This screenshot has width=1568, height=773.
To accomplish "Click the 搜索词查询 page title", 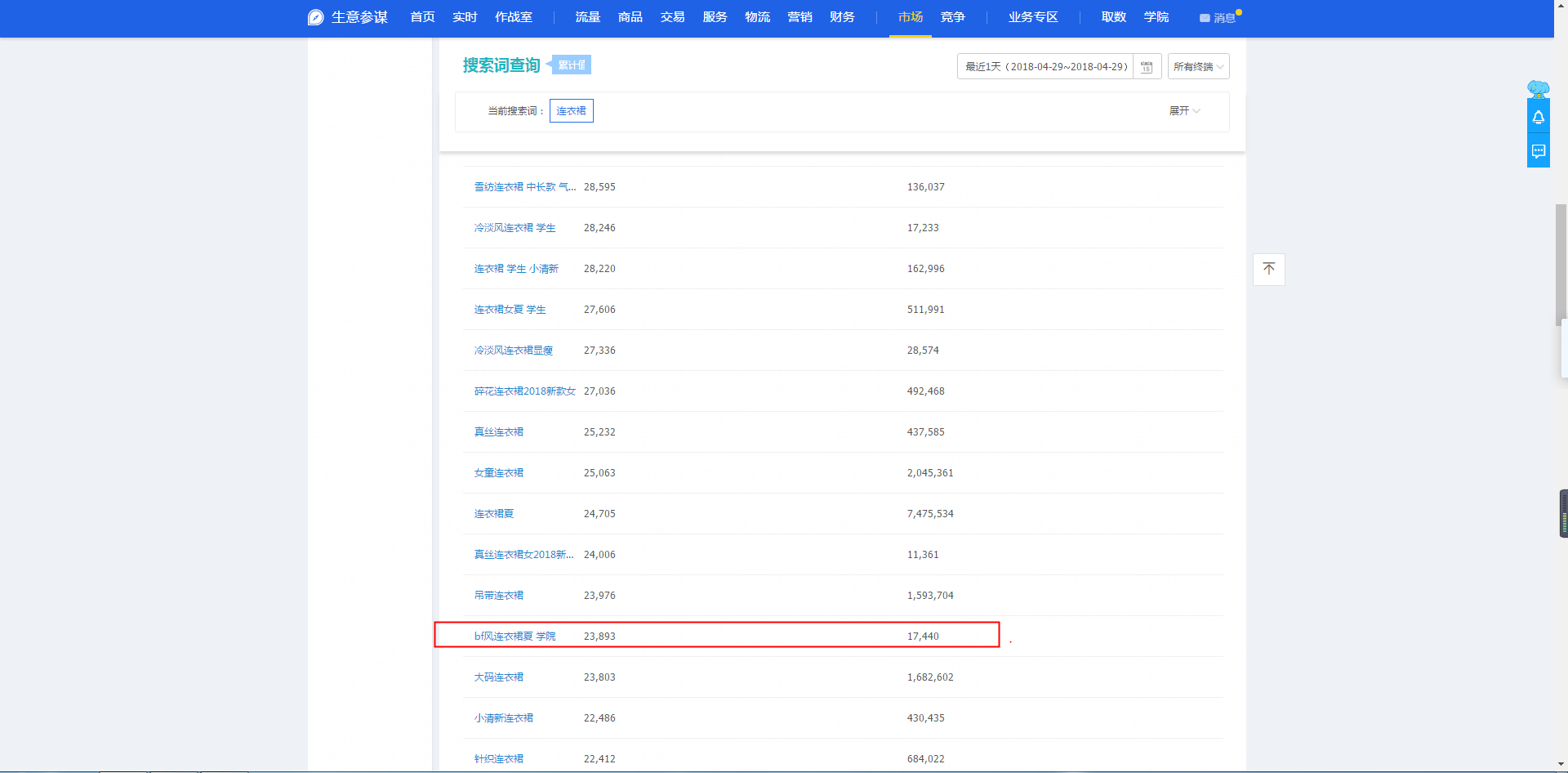I will 501,65.
